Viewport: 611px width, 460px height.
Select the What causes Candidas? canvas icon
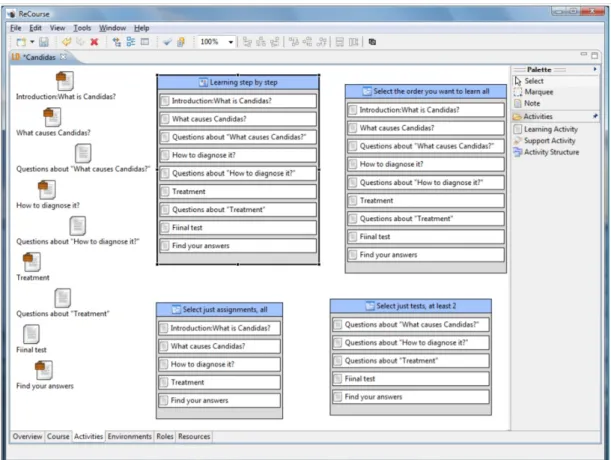pos(52,117)
